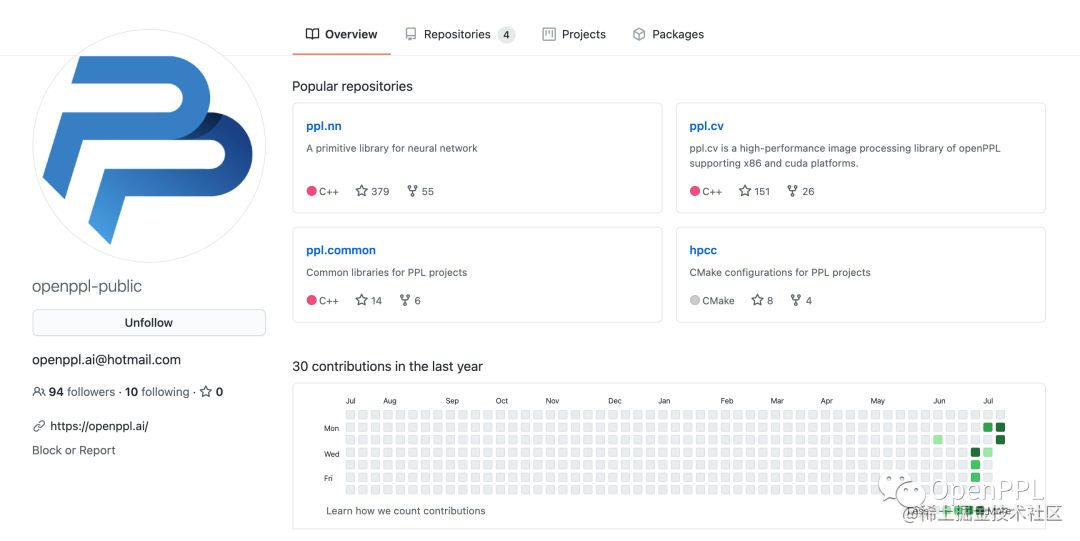Click the C++ language color dot on ppl.common
This screenshot has height=541, width=1080.
(x=312, y=300)
